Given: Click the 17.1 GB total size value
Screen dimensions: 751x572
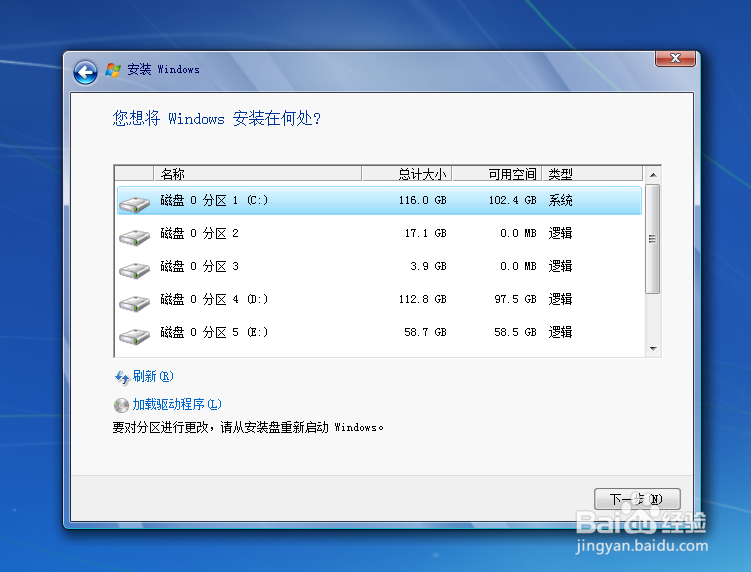Looking at the screenshot, I should [425, 233].
